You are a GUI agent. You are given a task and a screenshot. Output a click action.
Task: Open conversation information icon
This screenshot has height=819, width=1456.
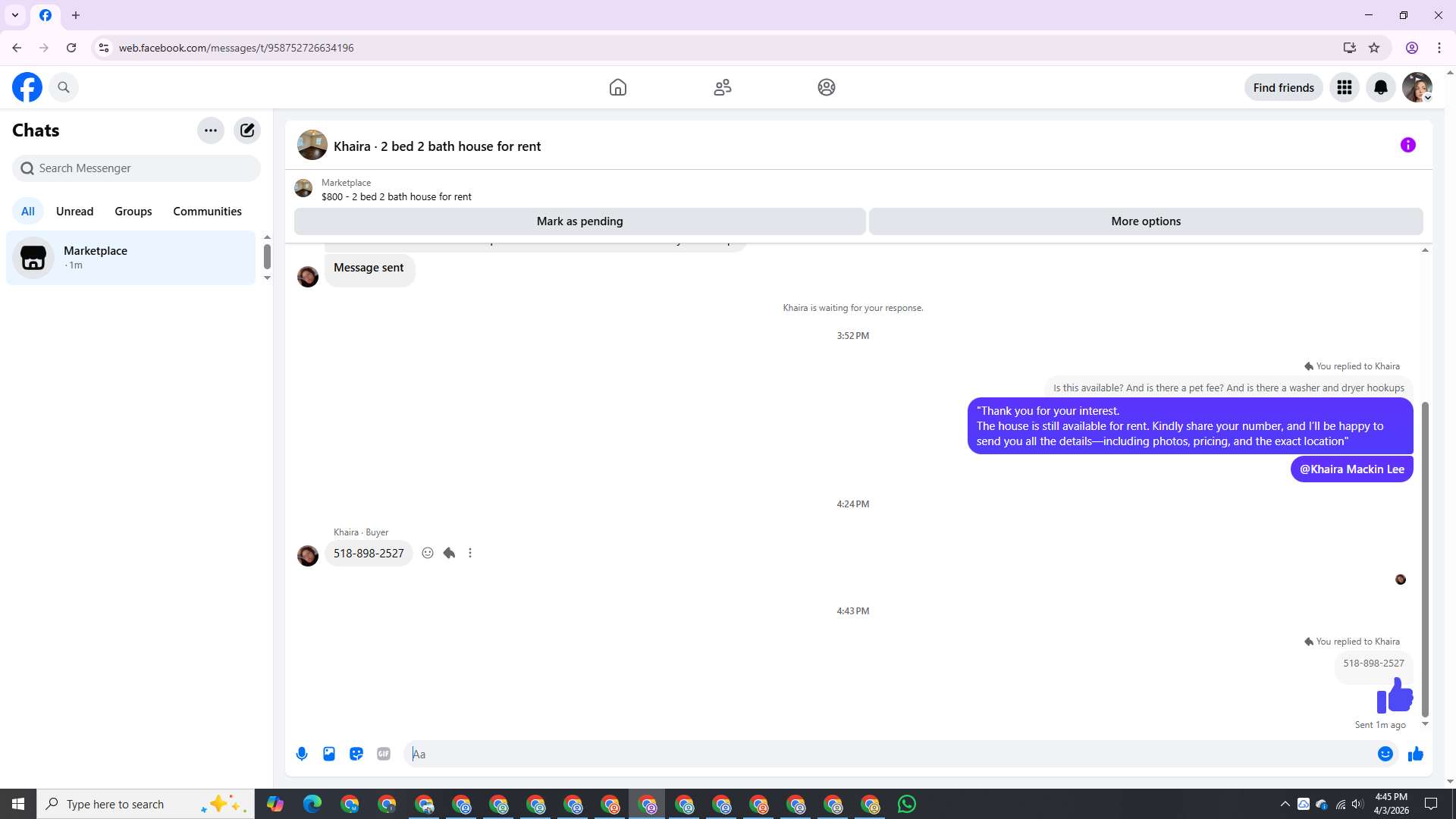pos(1407,145)
